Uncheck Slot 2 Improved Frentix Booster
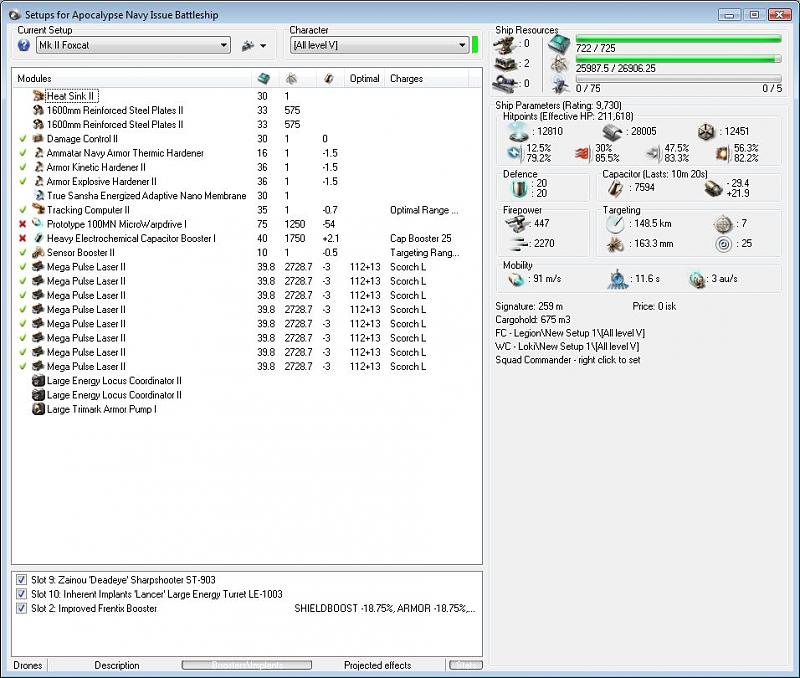Screen dimensions: 800x678 coord(21,609)
